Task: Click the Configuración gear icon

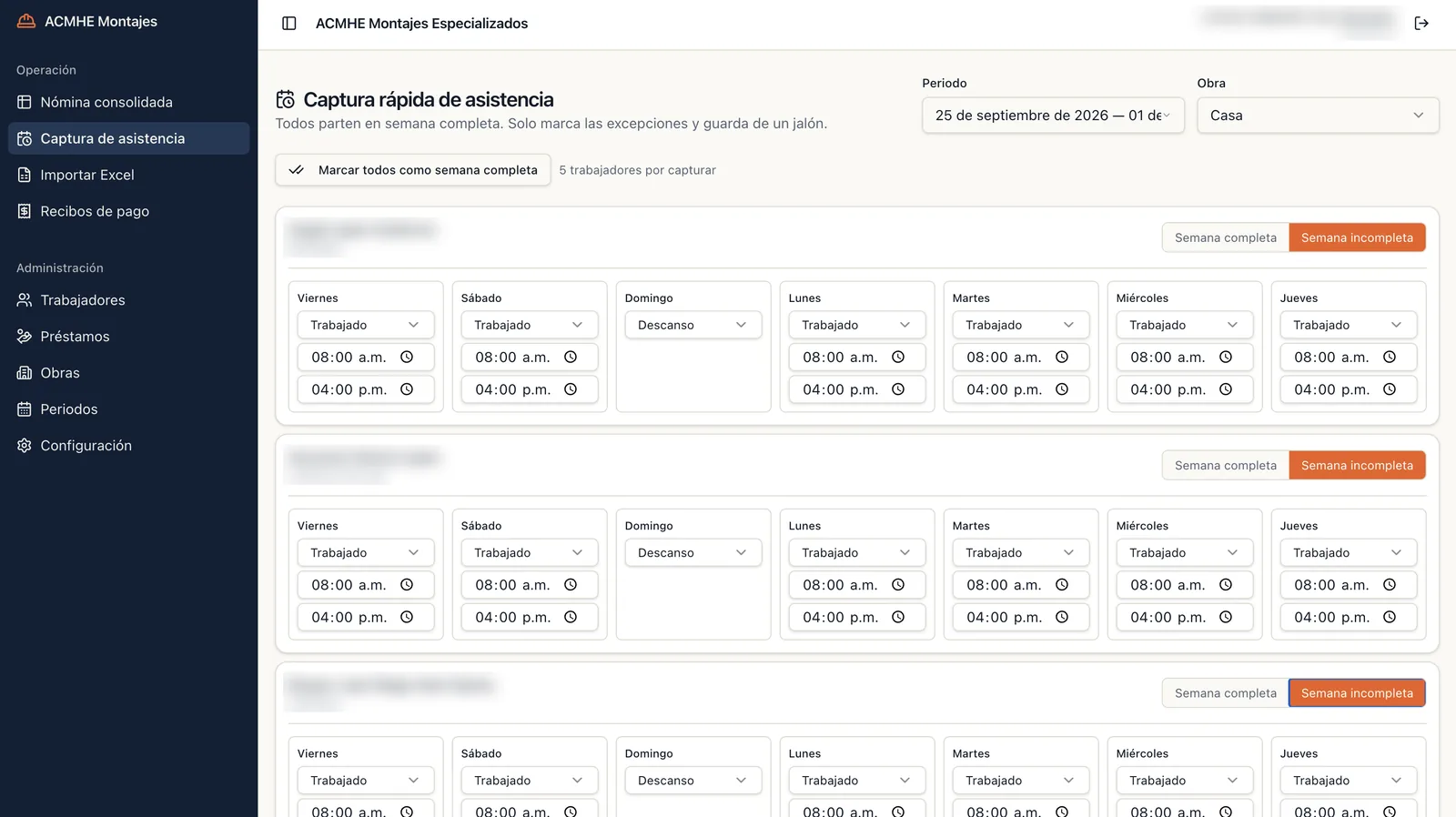Action: point(25,446)
